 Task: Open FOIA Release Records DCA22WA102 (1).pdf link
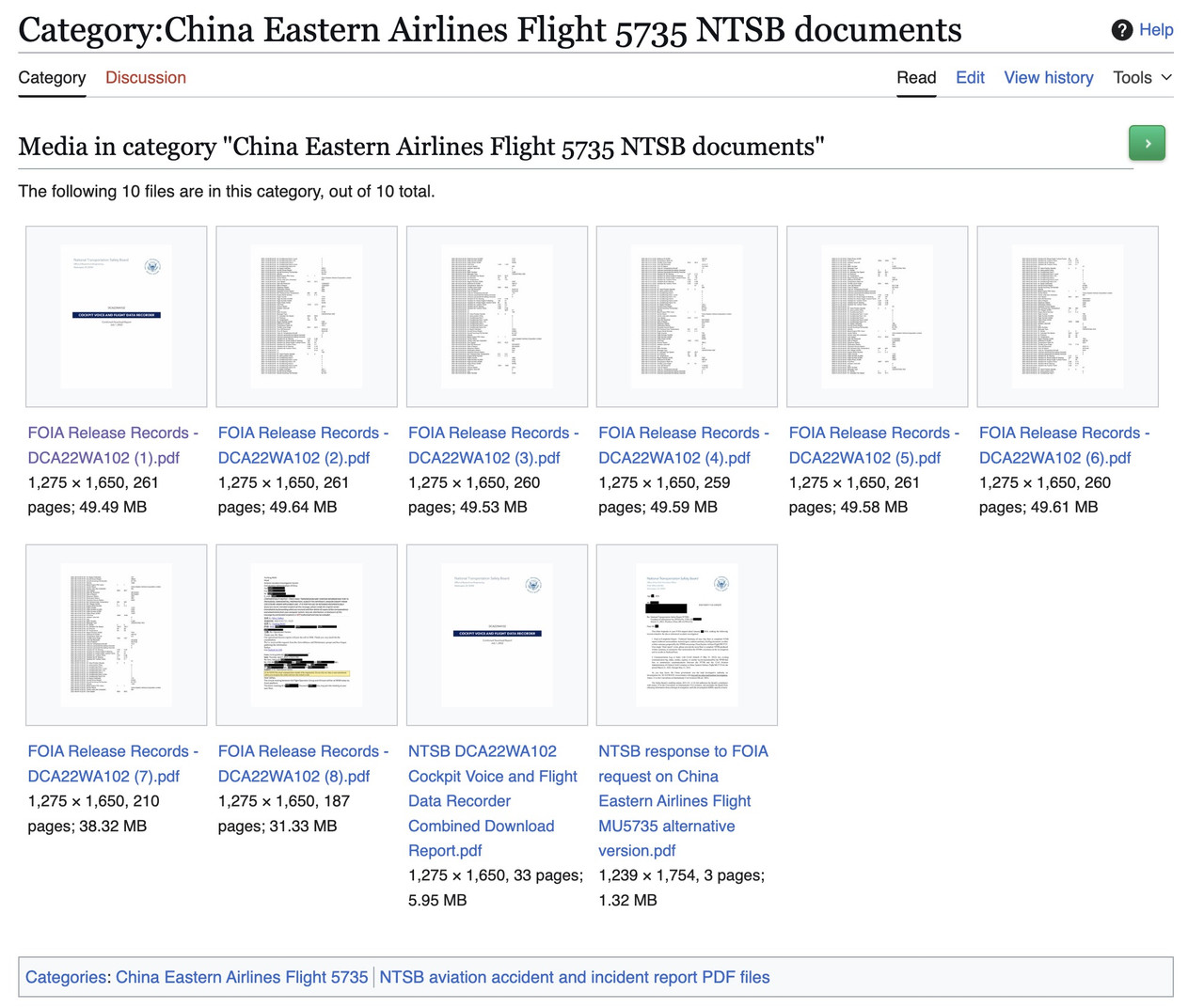(x=113, y=445)
